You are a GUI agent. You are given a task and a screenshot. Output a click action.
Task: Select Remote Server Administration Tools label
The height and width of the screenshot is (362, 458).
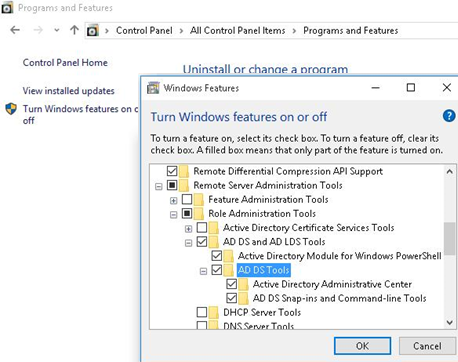pyautogui.click(x=268, y=185)
